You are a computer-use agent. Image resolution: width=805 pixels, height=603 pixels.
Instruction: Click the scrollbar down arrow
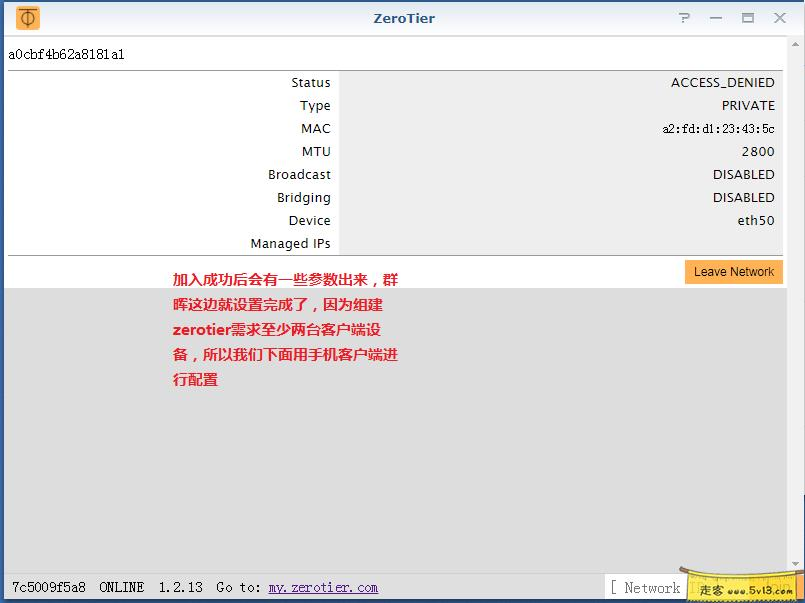point(795,564)
